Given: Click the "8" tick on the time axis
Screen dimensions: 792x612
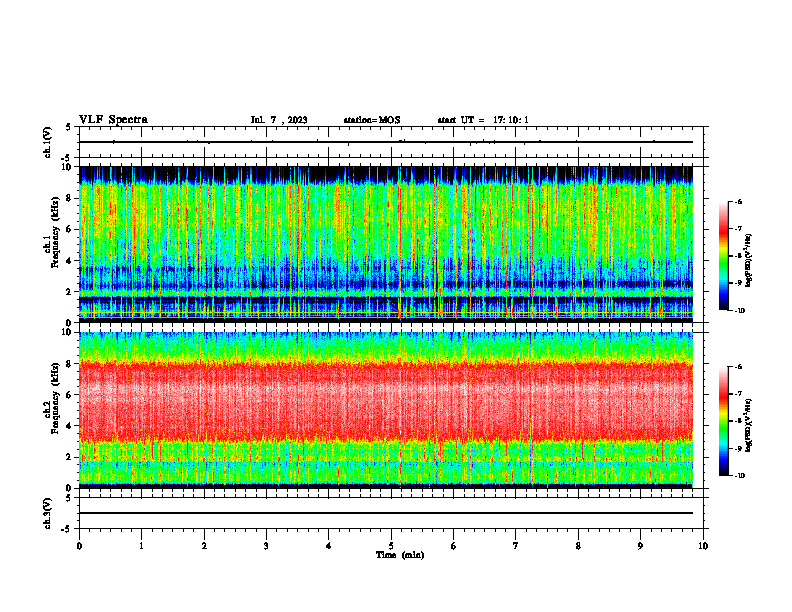Looking at the screenshot, I should (578, 546).
